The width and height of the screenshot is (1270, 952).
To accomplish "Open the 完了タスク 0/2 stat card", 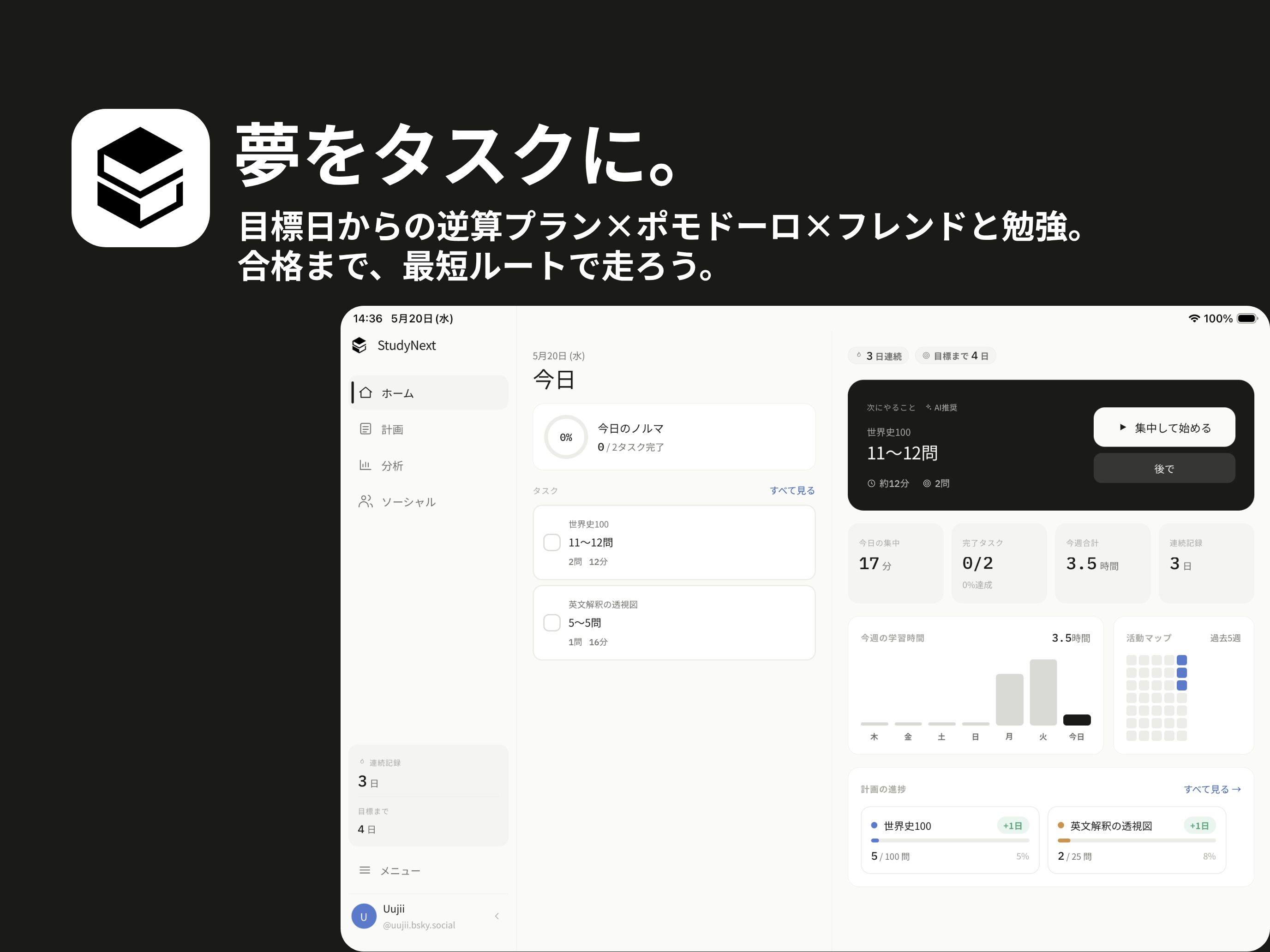I will (x=999, y=563).
